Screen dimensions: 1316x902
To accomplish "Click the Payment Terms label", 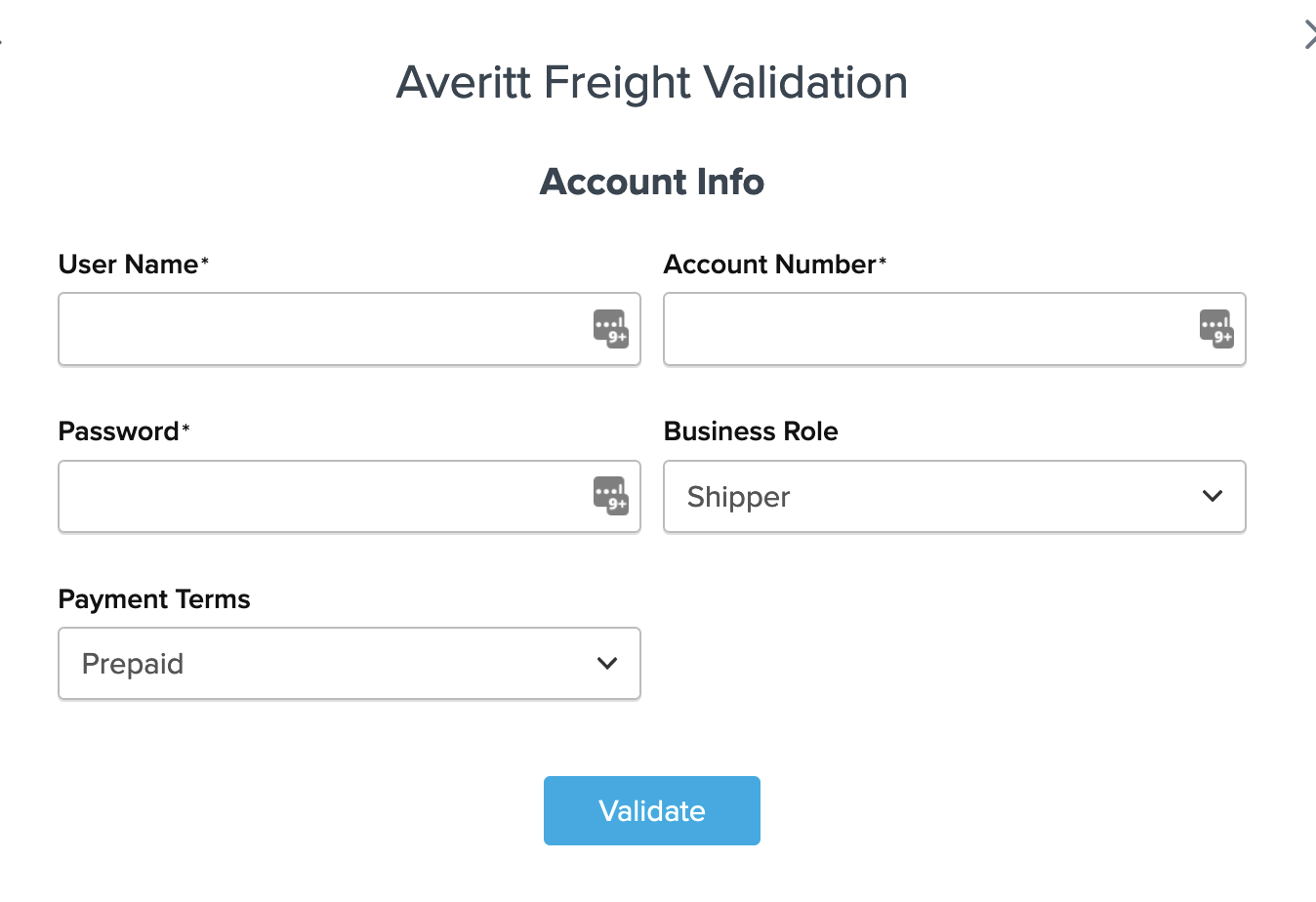I will coord(154,599).
